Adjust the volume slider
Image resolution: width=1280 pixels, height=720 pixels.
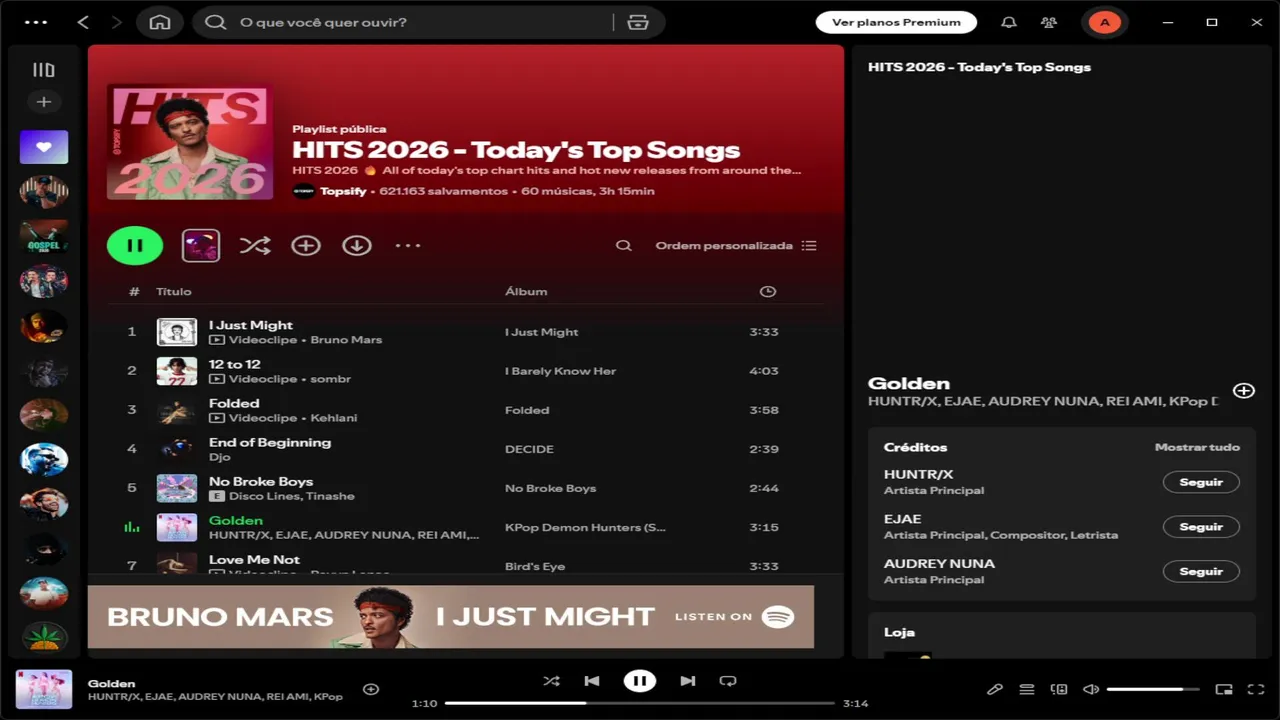pyautogui.click(x=1153, y=689)
